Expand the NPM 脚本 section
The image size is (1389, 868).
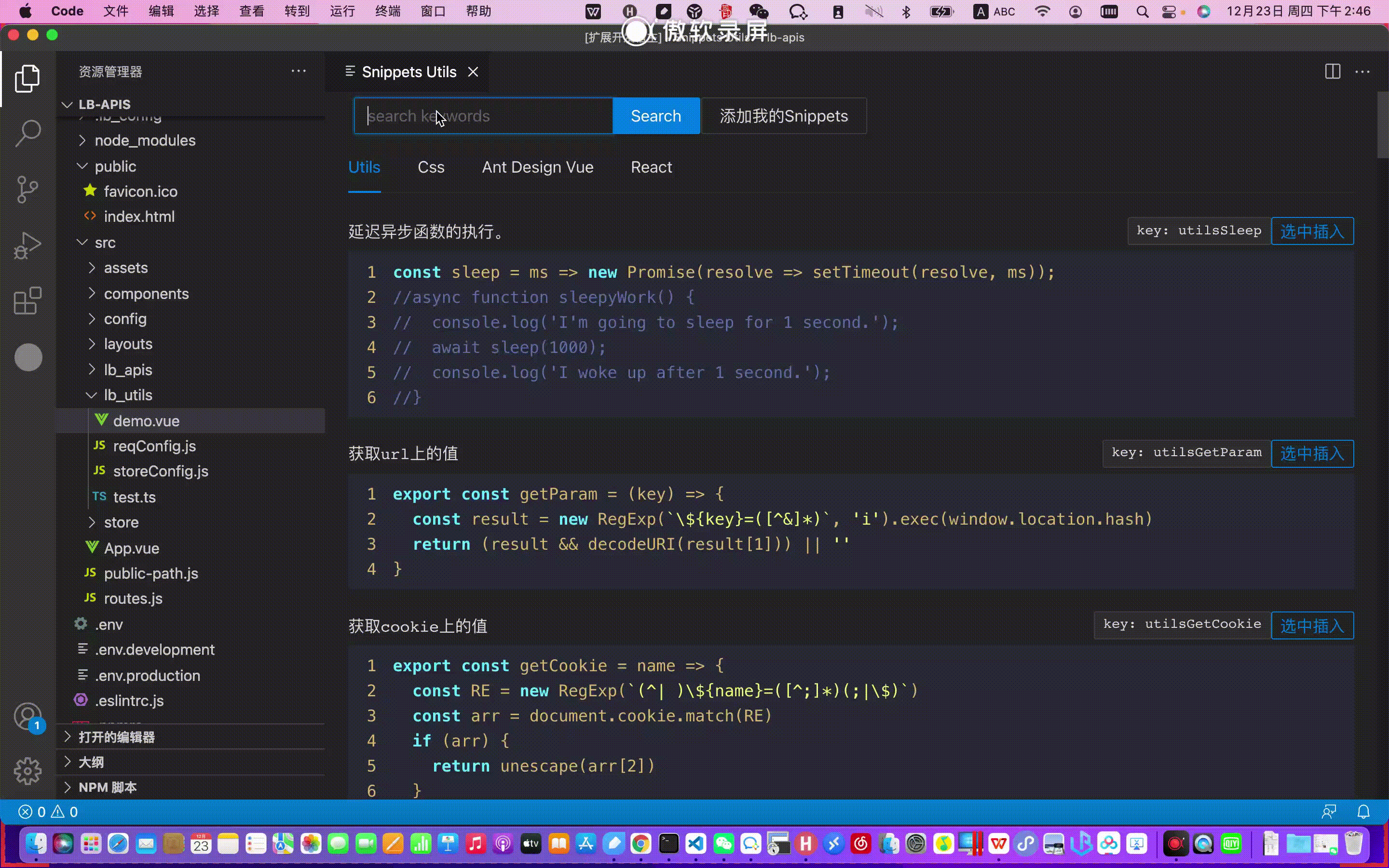point(191,787)
